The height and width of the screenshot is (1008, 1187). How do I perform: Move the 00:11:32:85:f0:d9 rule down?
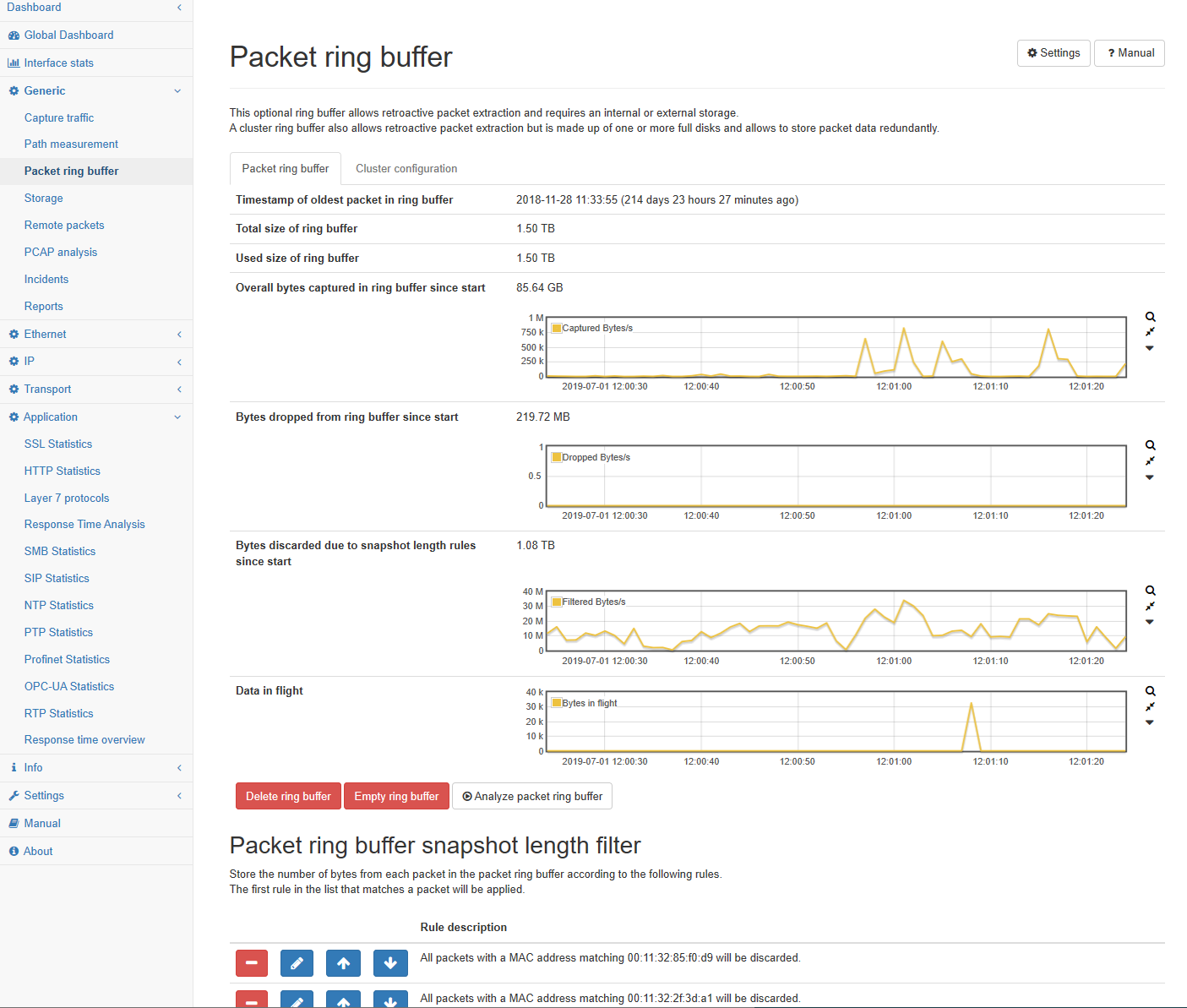390,962
